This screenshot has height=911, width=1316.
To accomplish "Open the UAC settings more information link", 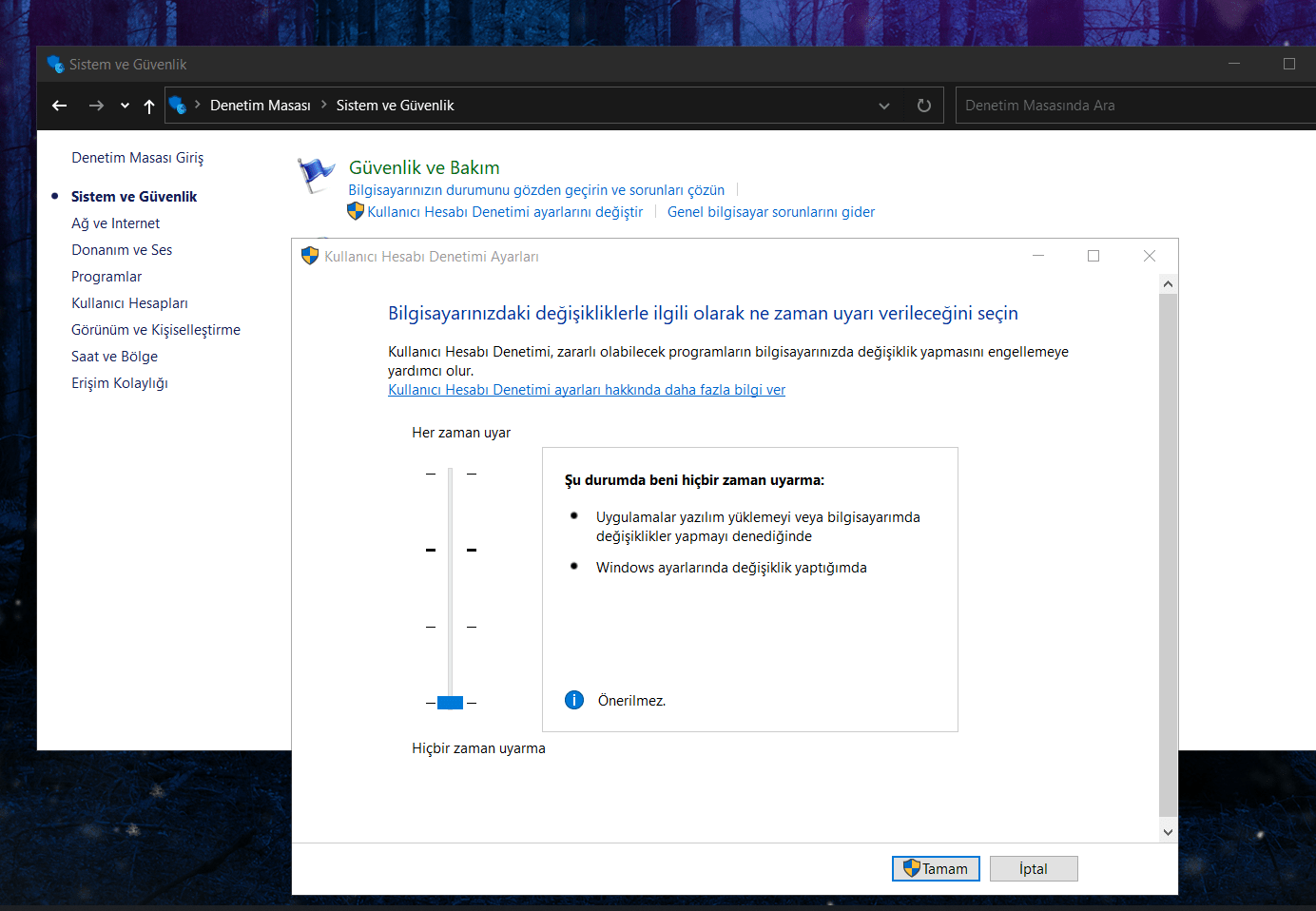I will 587,390.
